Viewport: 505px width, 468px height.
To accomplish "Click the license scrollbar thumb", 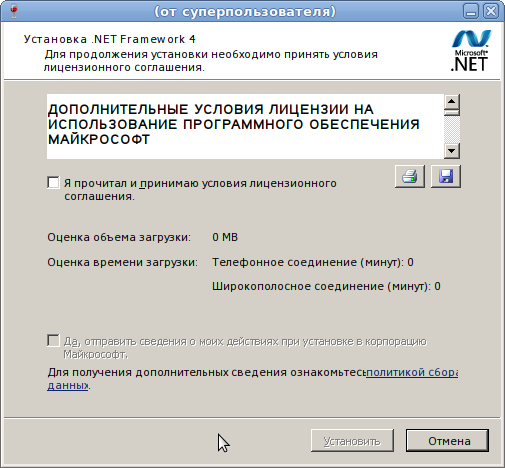I will tap(452, 112).
